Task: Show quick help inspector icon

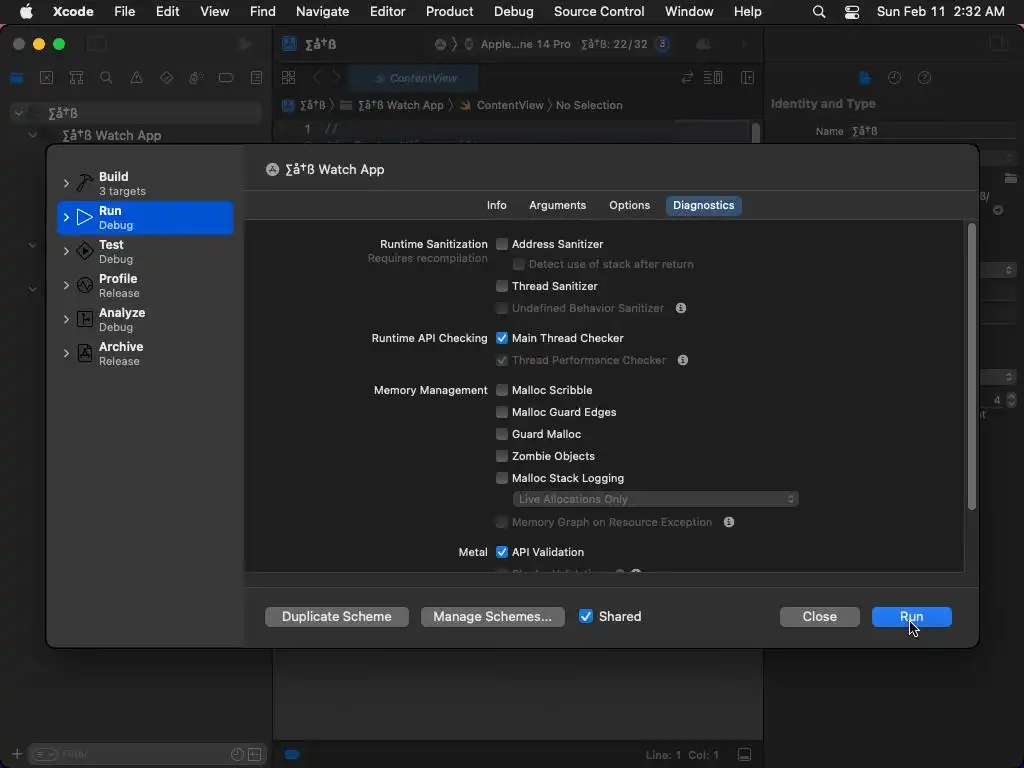Action: 924,78
